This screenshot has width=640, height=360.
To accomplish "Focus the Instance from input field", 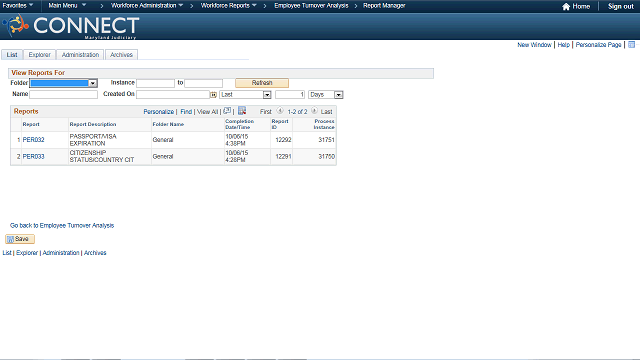I will click(156, 83).
